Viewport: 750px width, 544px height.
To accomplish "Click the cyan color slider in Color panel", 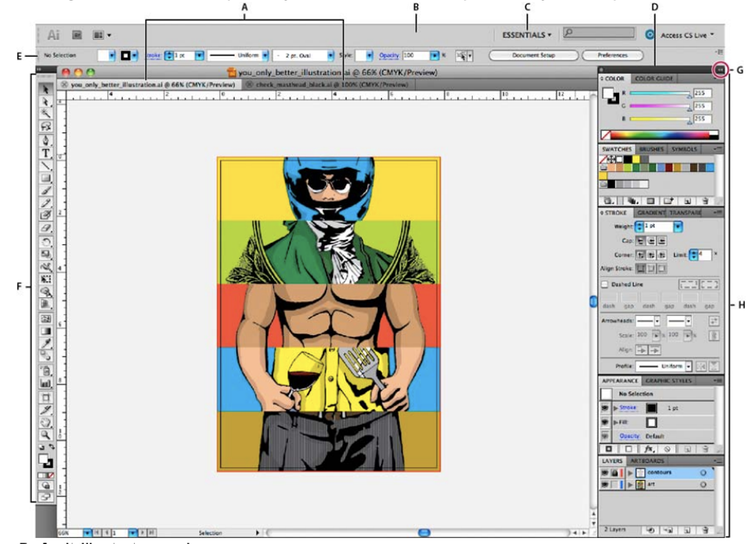I will tap(660, 93).
